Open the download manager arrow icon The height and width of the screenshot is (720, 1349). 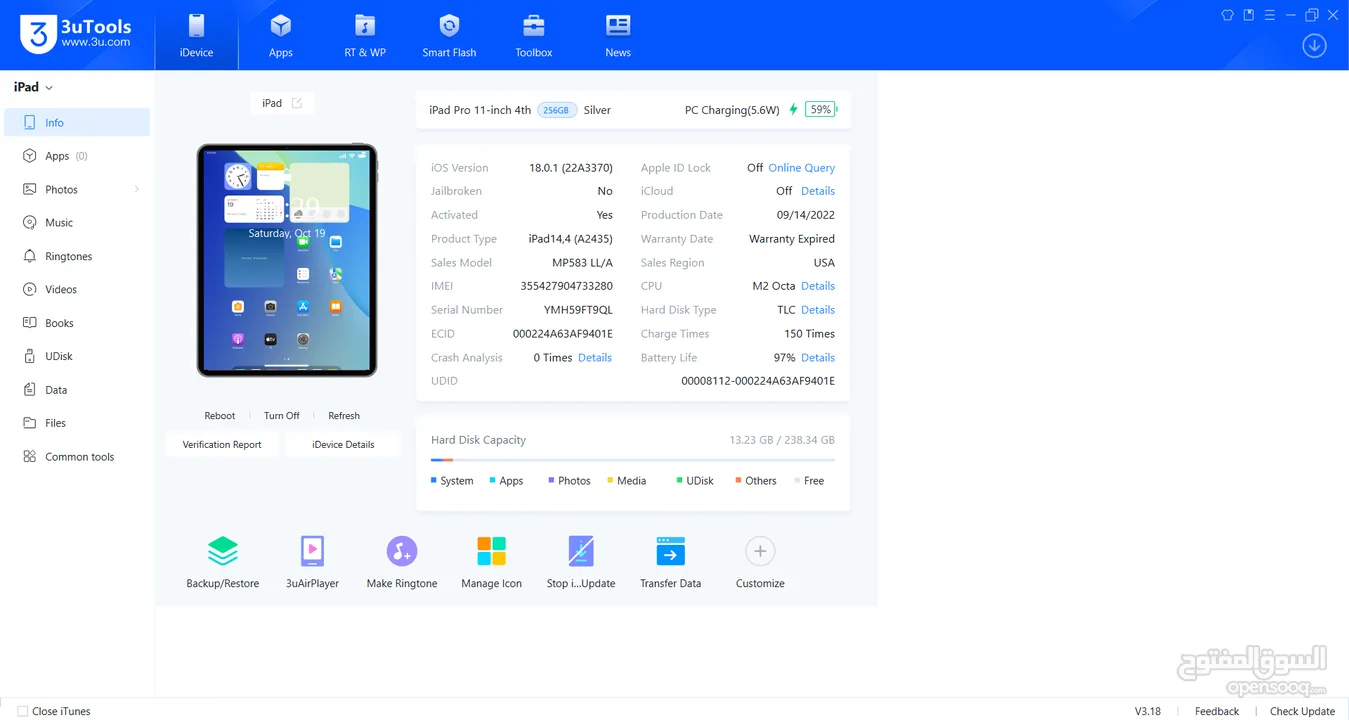point(1314,45)
